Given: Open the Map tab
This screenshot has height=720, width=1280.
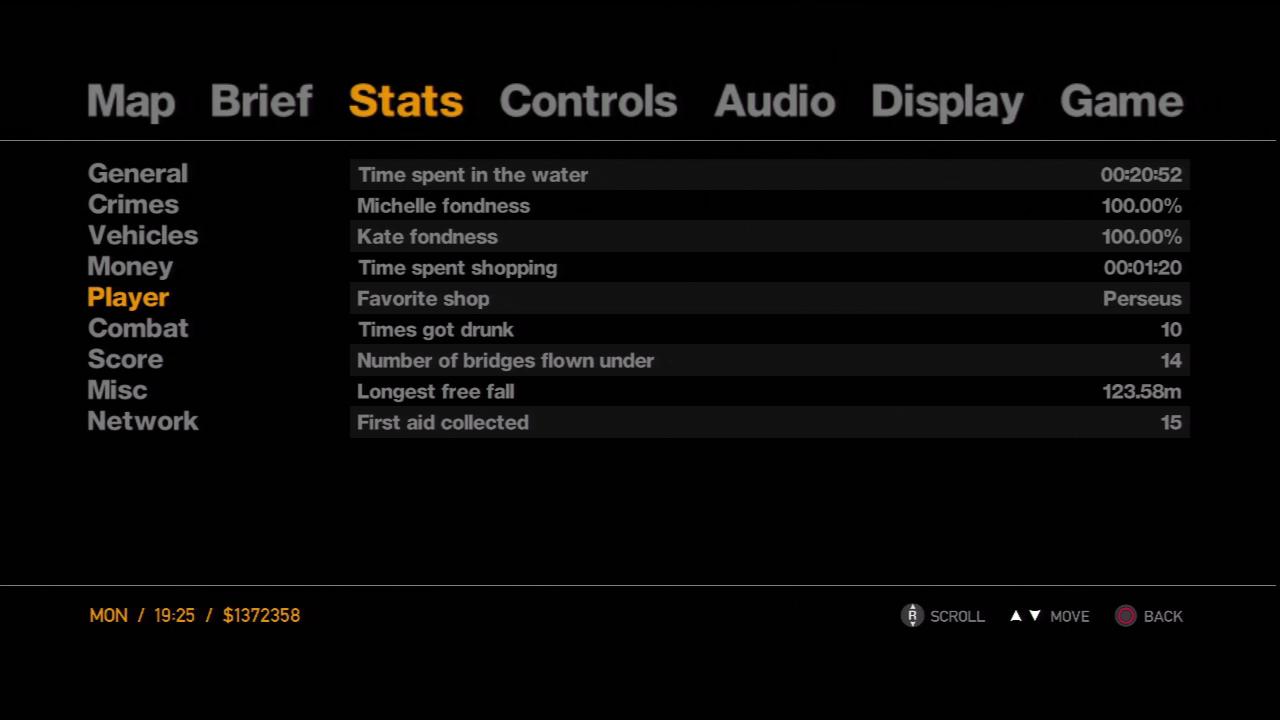Looking at the screenshot, I should click(131, 101).
